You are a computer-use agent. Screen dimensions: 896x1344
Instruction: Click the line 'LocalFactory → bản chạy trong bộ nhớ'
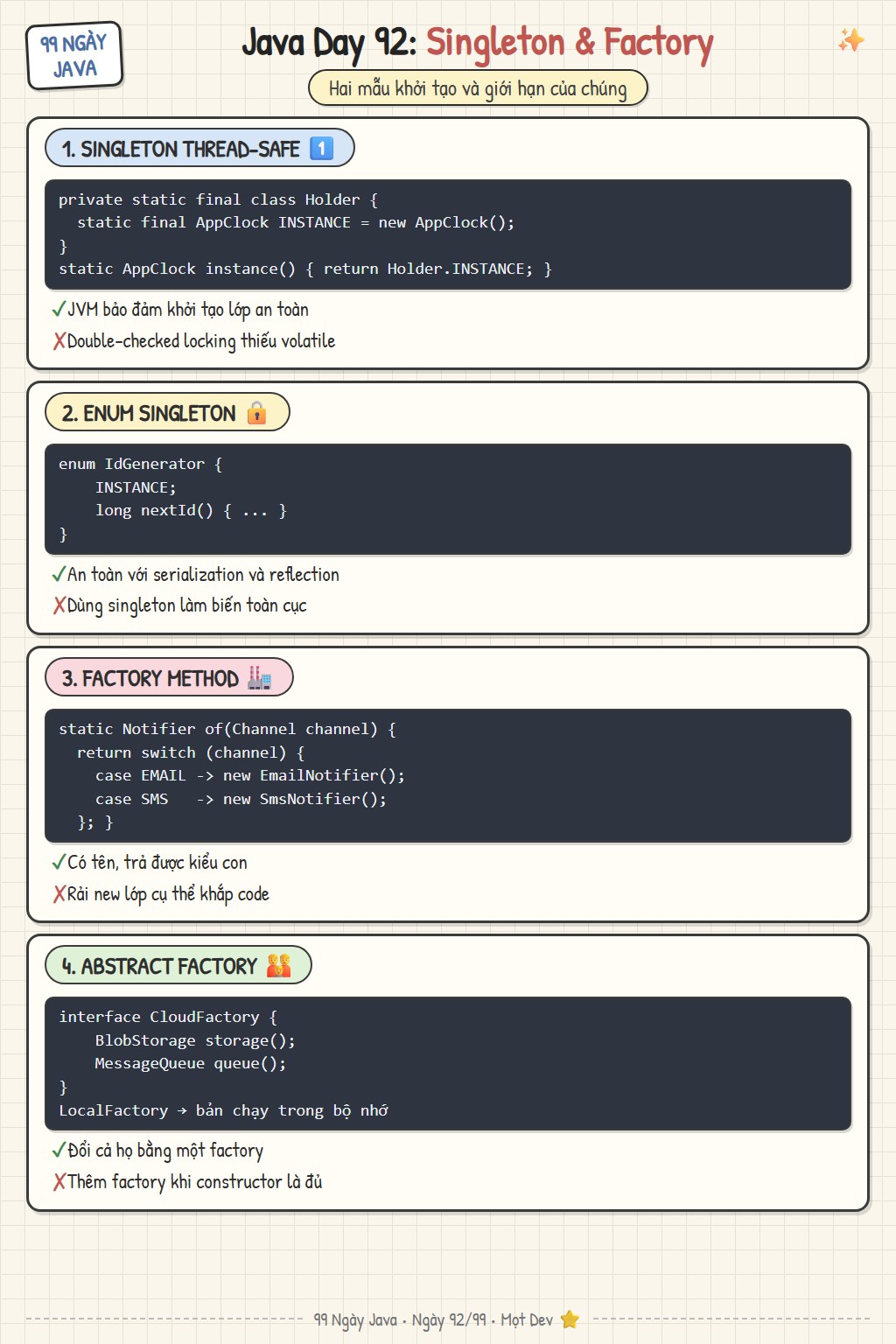click(x=224, y=1110)
